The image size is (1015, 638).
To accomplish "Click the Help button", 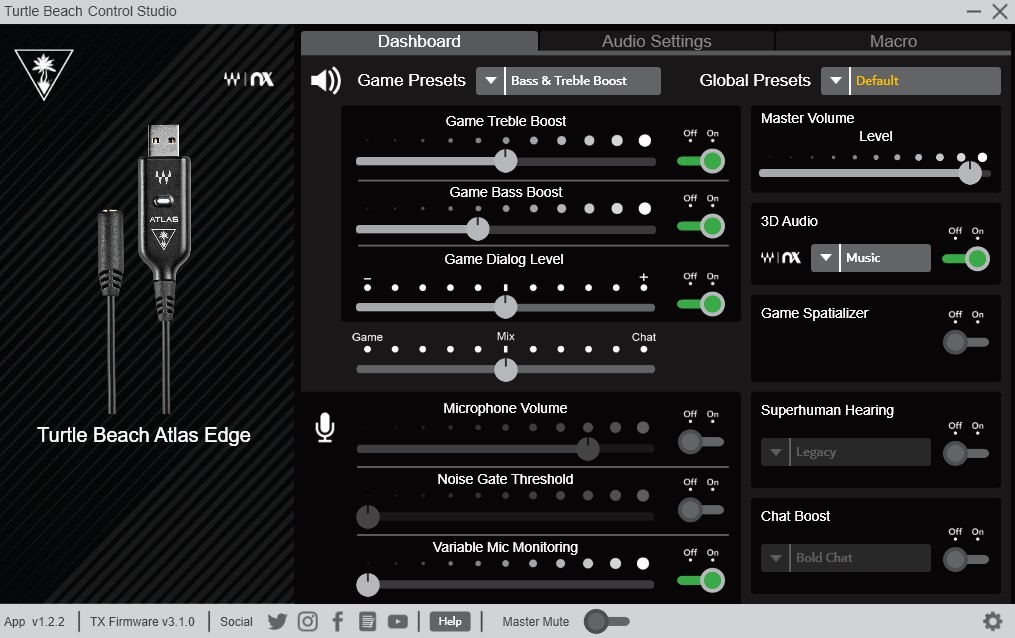I will click(x=450, y=622).
